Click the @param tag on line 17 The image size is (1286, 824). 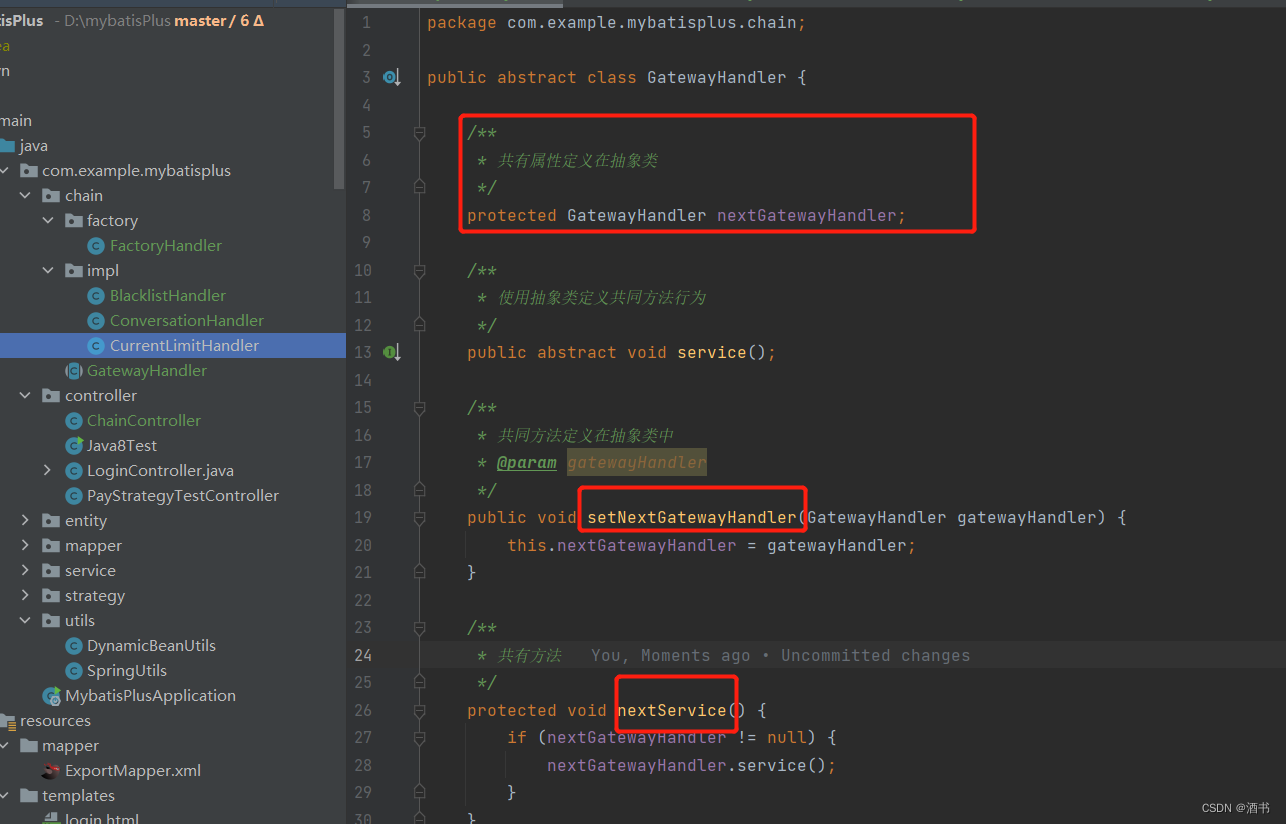point(527,462)
